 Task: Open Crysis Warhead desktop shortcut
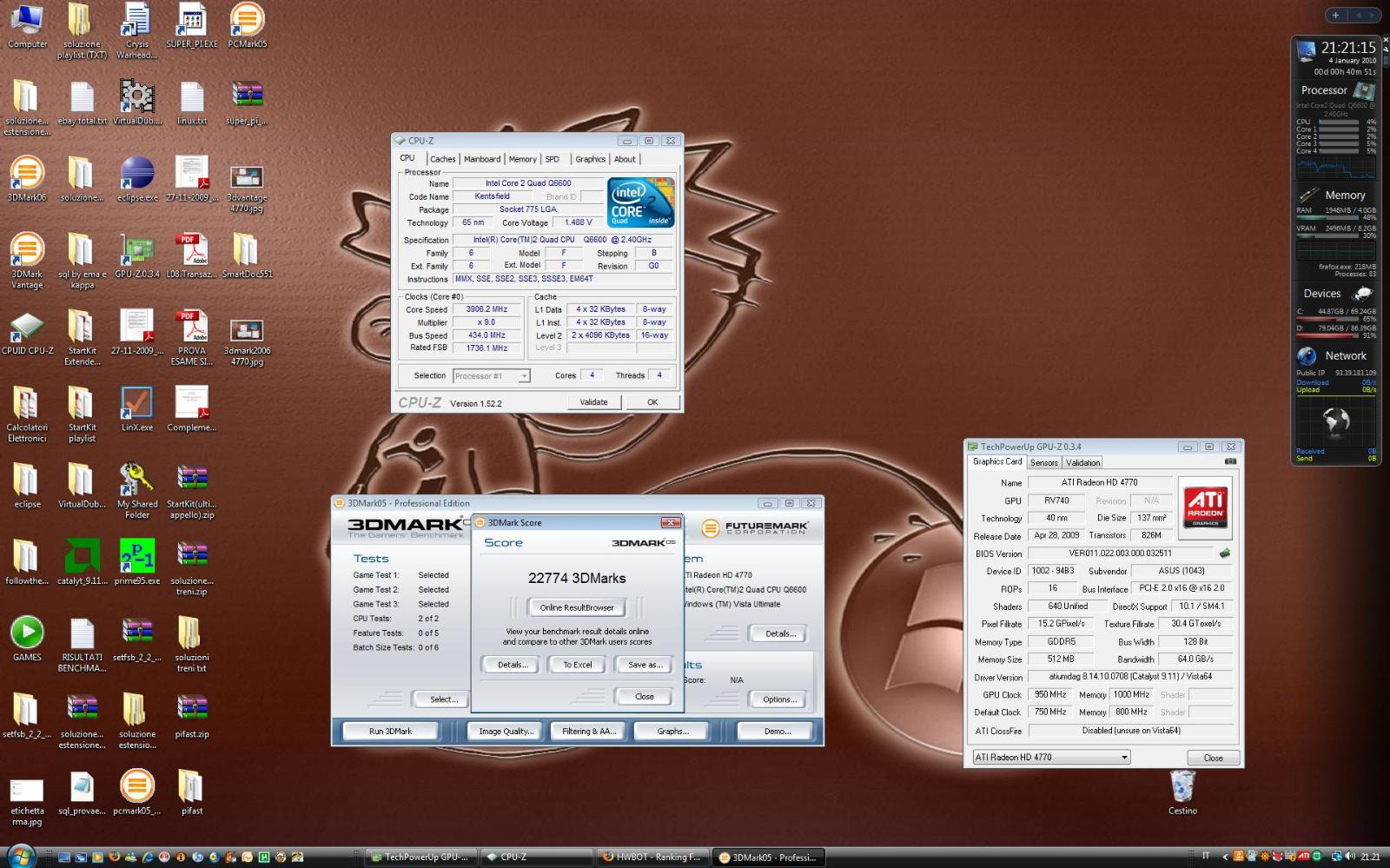tap(137, 31)
